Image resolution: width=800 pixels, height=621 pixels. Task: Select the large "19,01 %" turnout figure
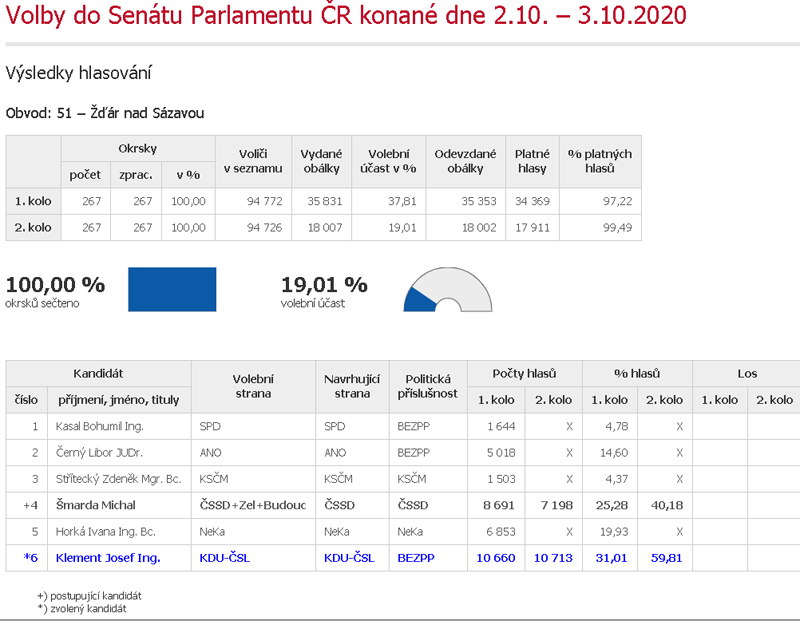coord(324,285)
